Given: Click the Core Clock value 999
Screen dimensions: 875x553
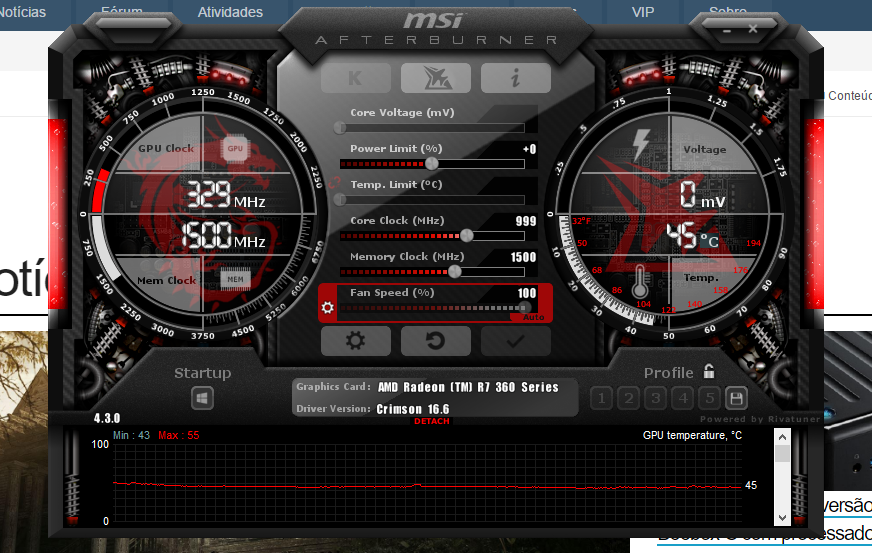Looking at the screenshot, I should 526,221.
